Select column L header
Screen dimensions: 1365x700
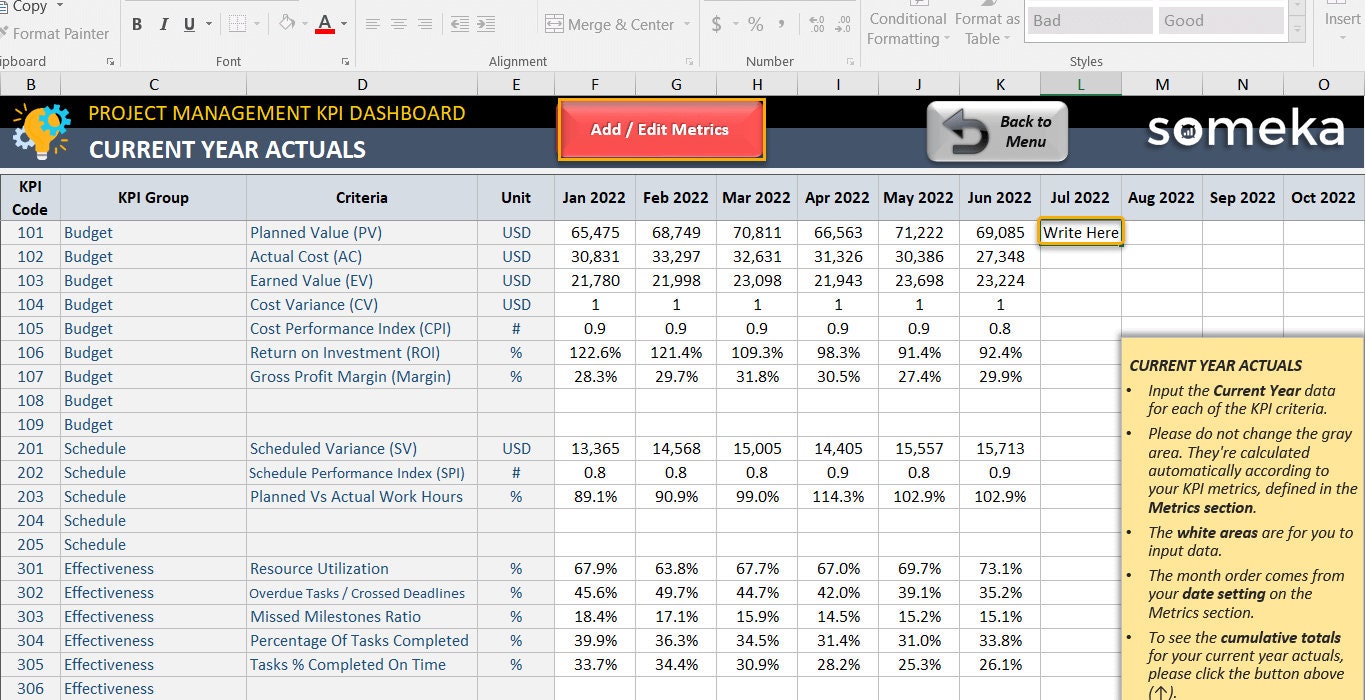(x=1080, y=84)
